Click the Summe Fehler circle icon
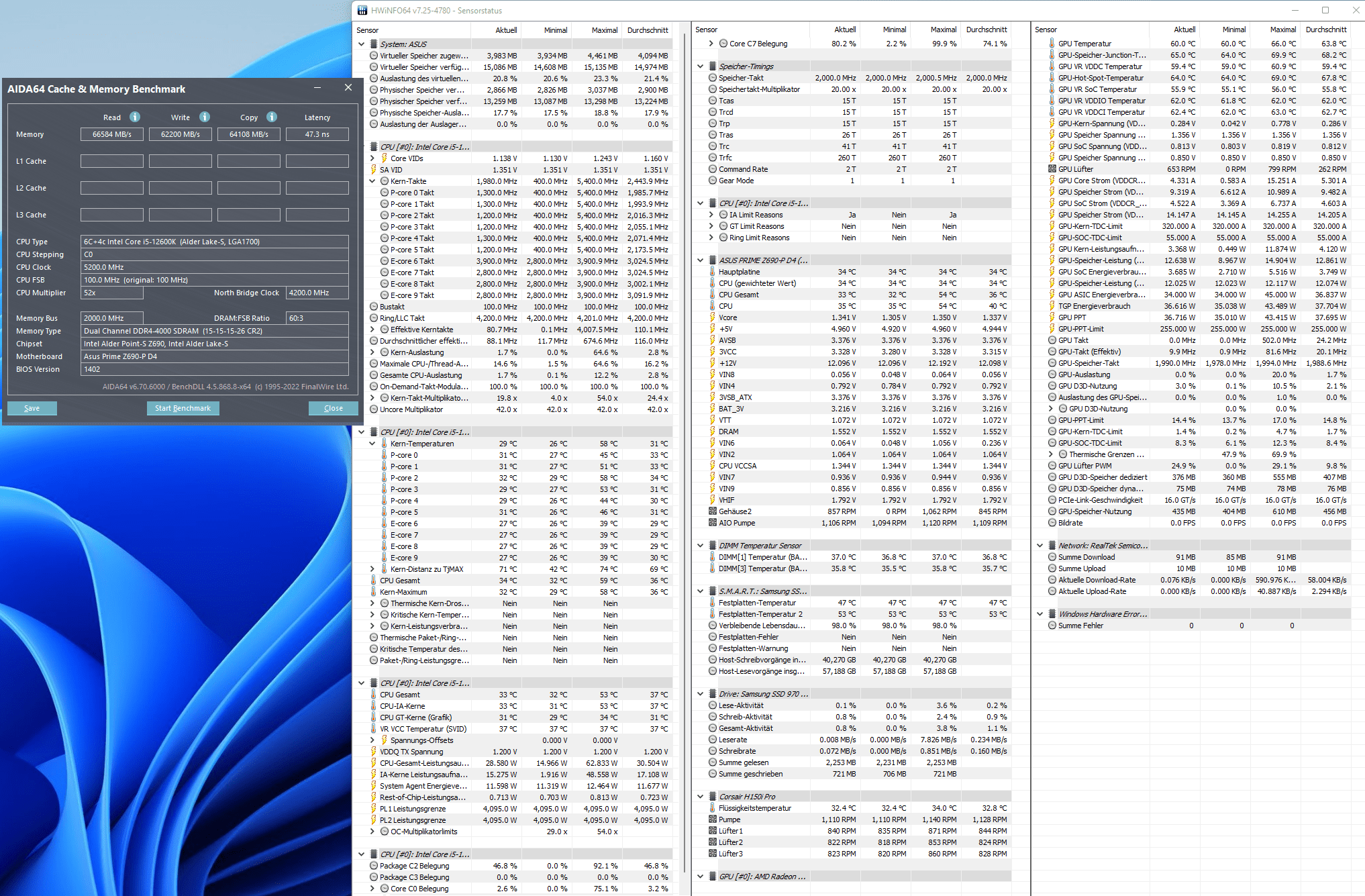The image size is (1365, 896). [x=1052, y=626]
